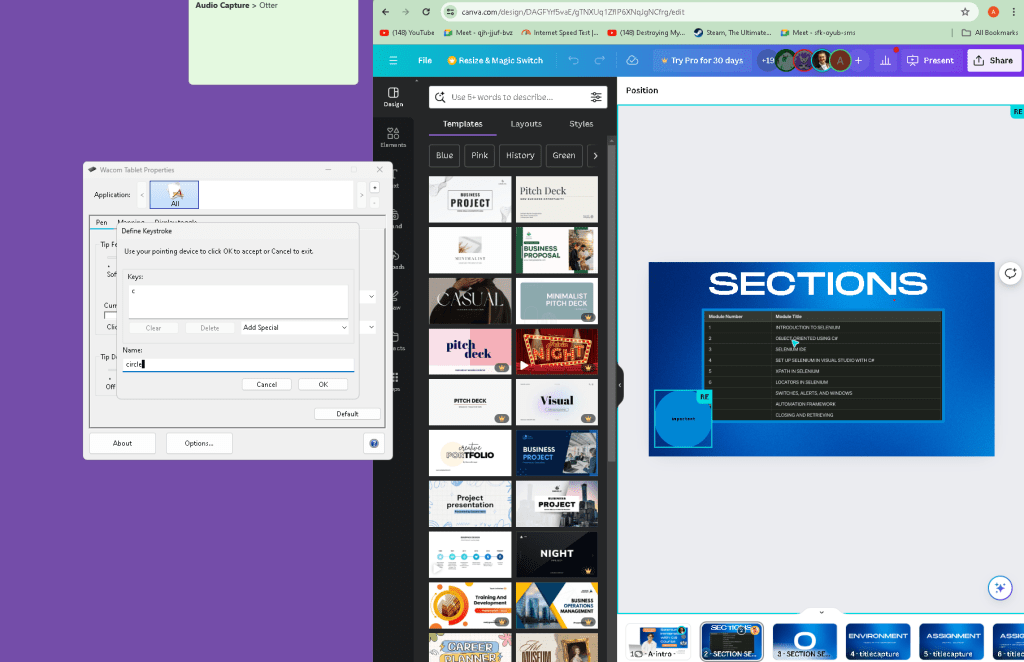Viewport: 1024px width, 662px height.
Task: Open Add Special dropdown in Define Keystroke
Action: tap(295, 328)
